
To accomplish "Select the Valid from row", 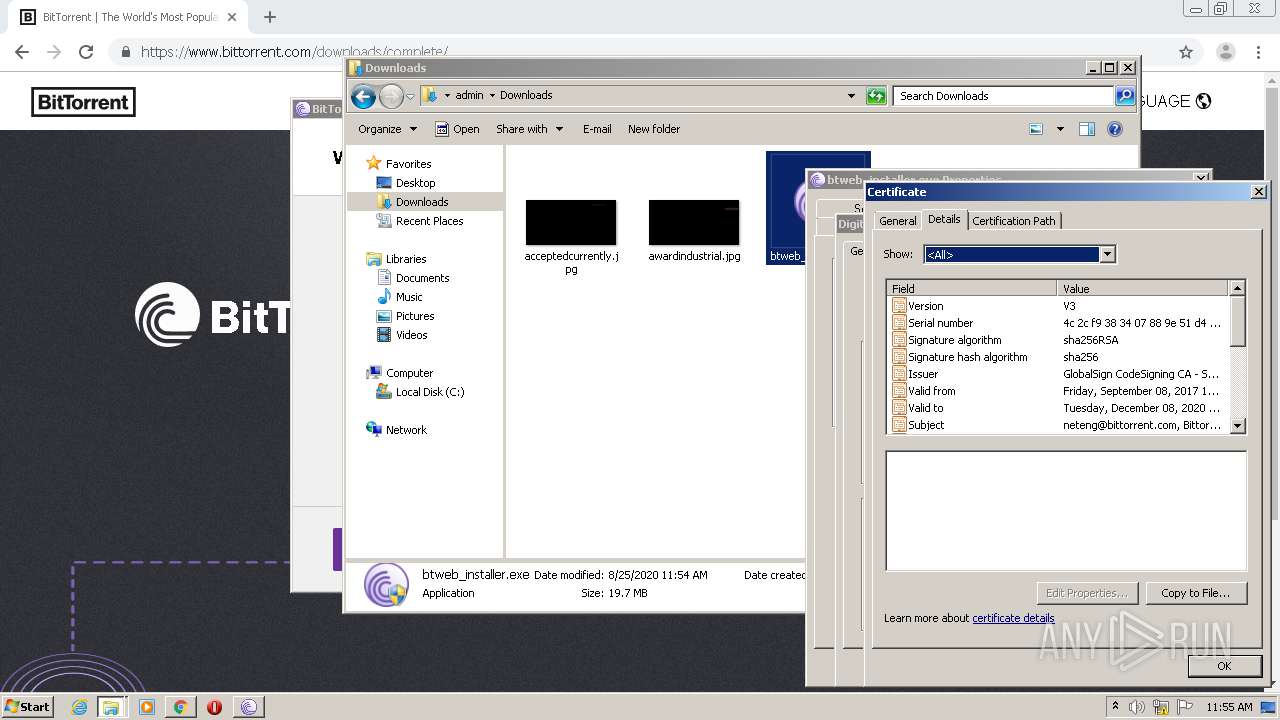I will pos(1058,391).
